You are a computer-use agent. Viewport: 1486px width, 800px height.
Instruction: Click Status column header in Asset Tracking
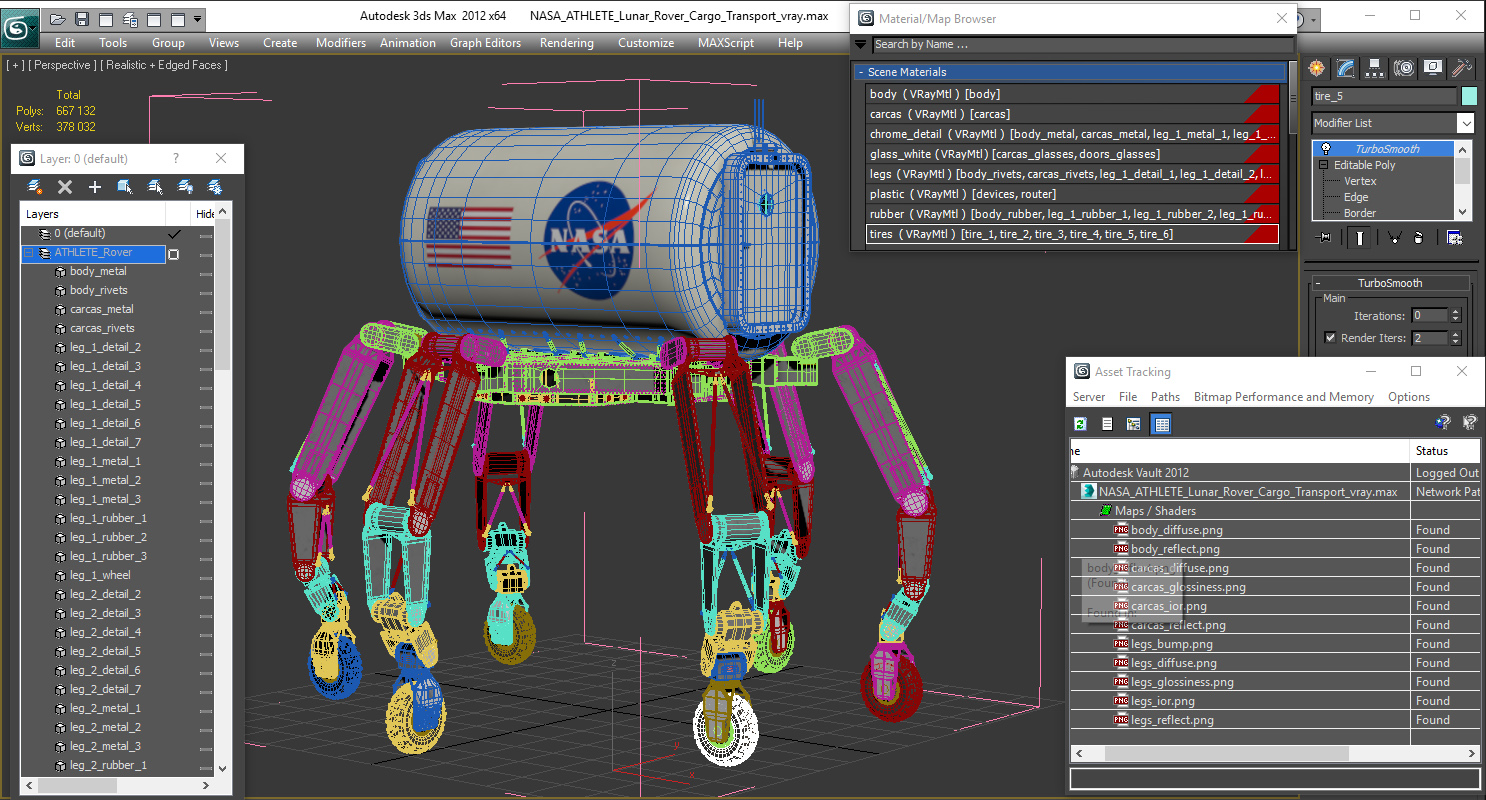[x=1445, y=451]
